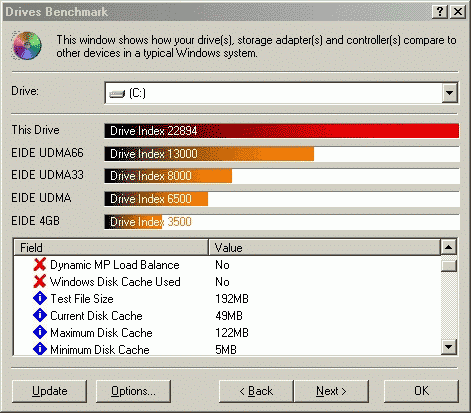The image size is (471, 413).
Task: Click the (C:) drive combo box field
Action: click(x=281, y=93)
